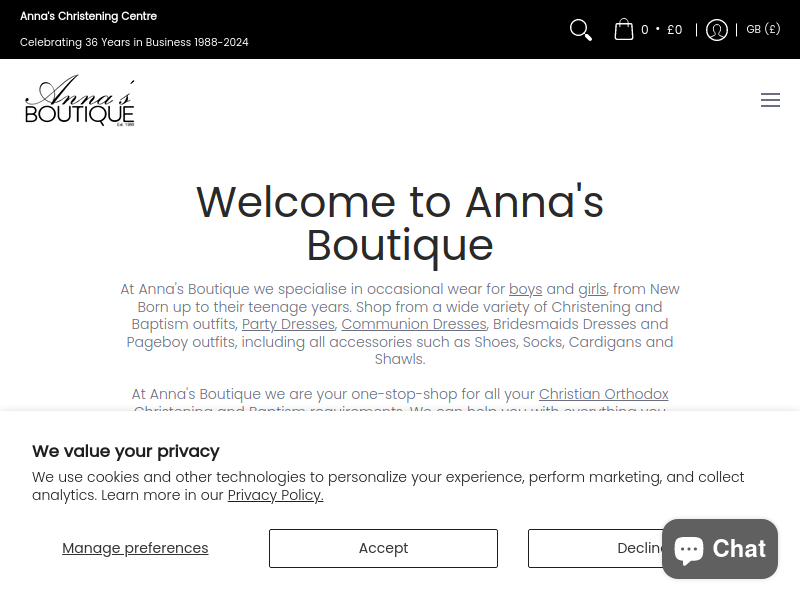Open the Communion Dresses link
Image resolution: width=800 pixels, height=600 pixels.
coord(414,324)
